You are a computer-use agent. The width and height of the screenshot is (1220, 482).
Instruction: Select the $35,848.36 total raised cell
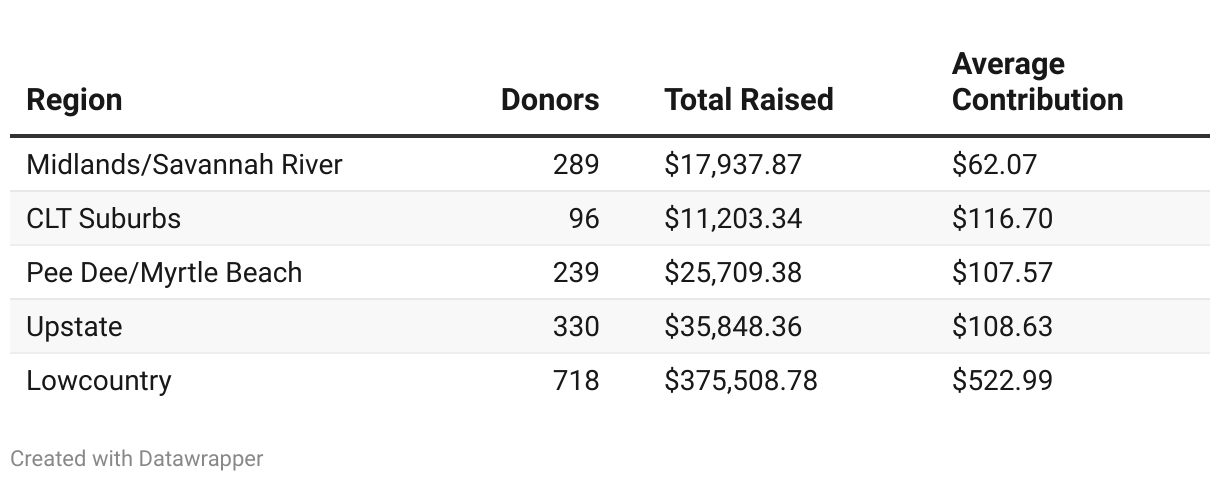tap(733, 326)
